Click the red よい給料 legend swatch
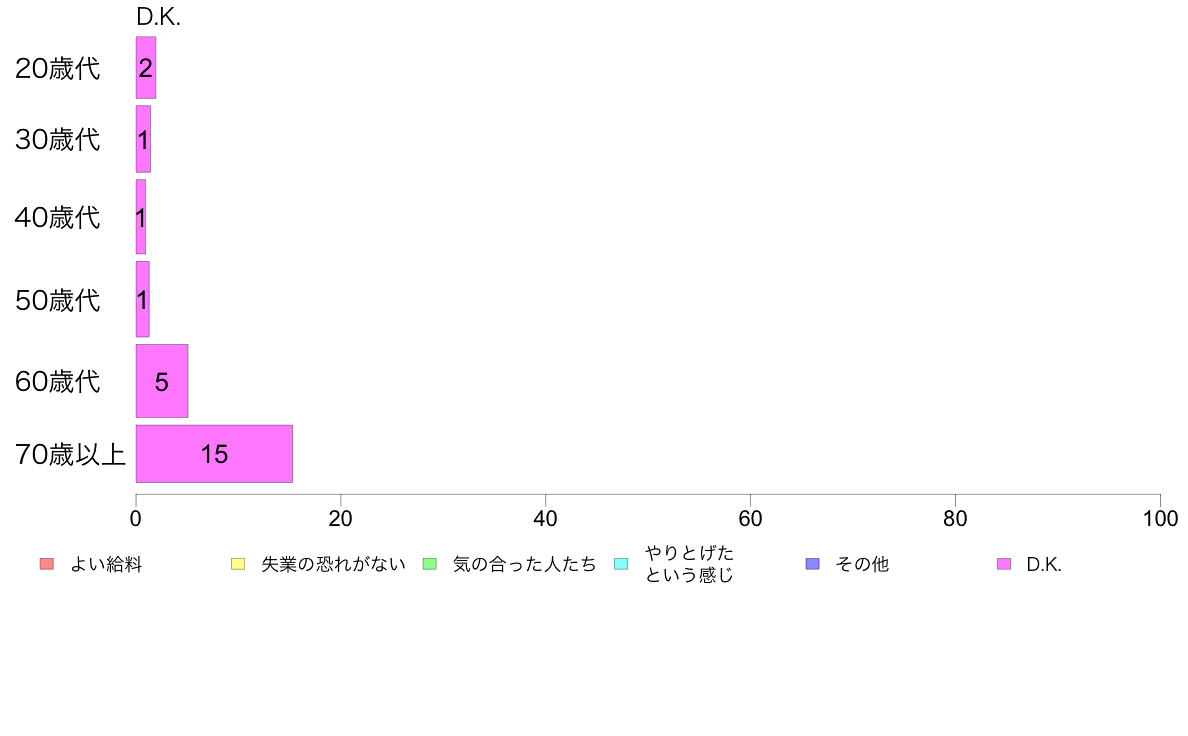 click(47, 564)
